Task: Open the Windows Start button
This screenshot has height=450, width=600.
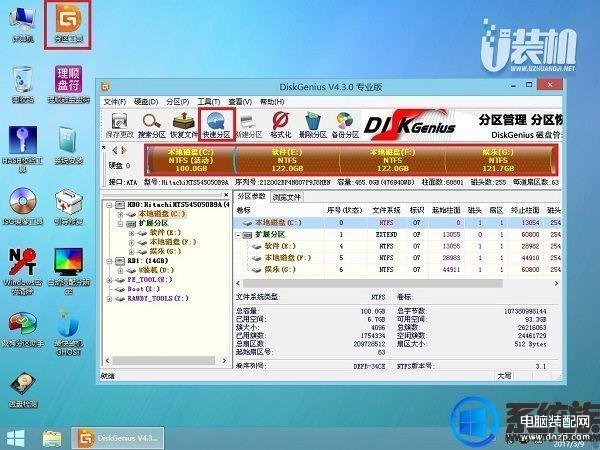Action: 15,438
